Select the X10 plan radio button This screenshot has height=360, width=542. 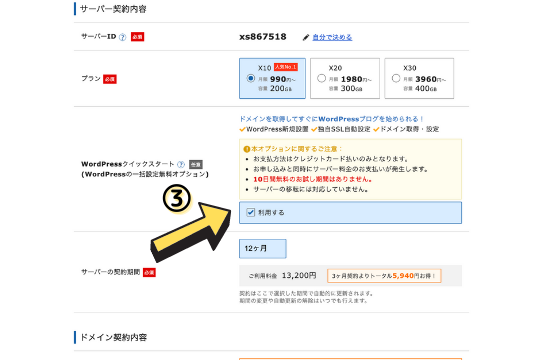coord(251,79)
